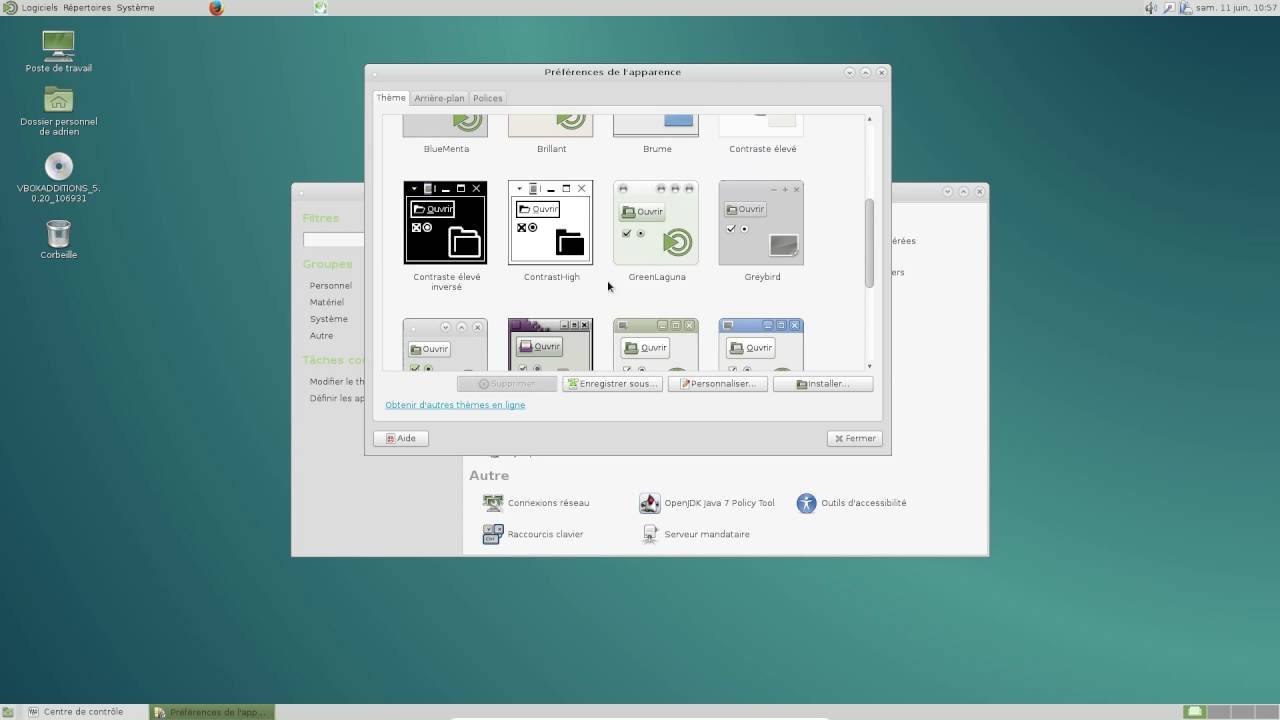Open OpenJDK Java 7 Policy Tool

[x=707, y=503]
